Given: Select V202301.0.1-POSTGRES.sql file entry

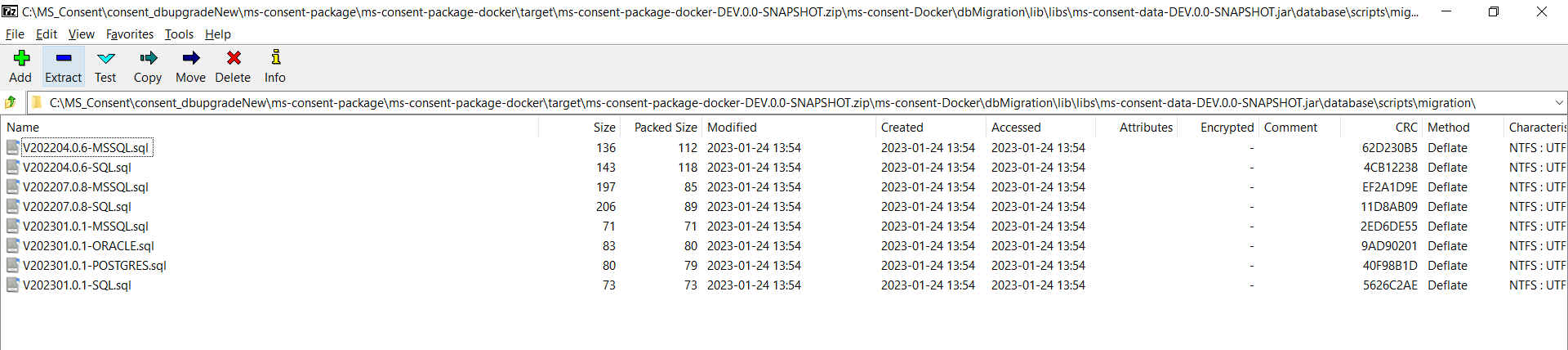Looking at the screenshot, I should [x=95, y=266].
